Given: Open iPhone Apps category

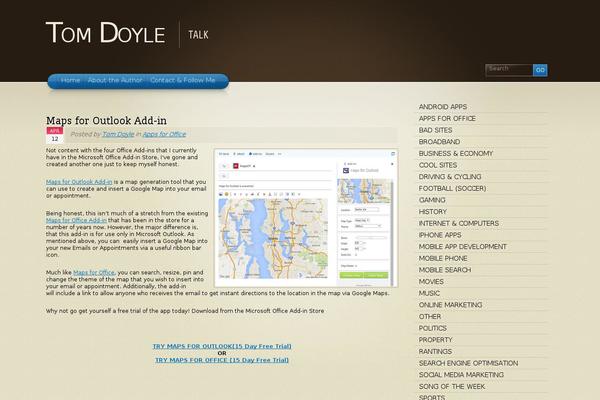Looking at the screenshot, I should (x=440, y=235).
